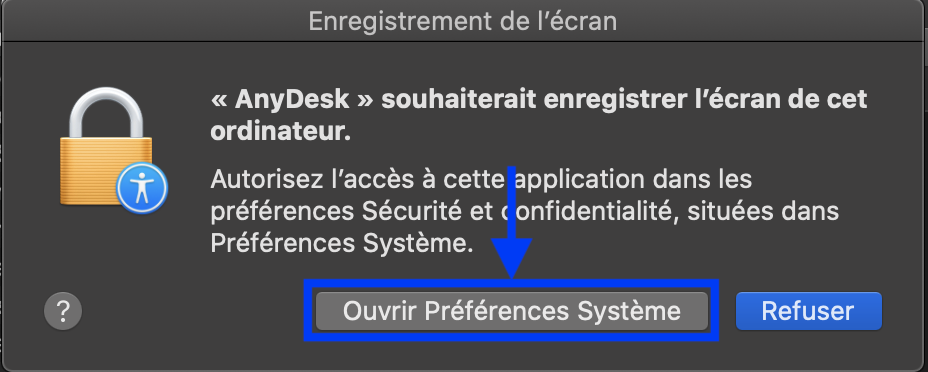Click Préférences Système text ending the description
The height and width of the screenshot is (372, 928).
coord(342,244)
